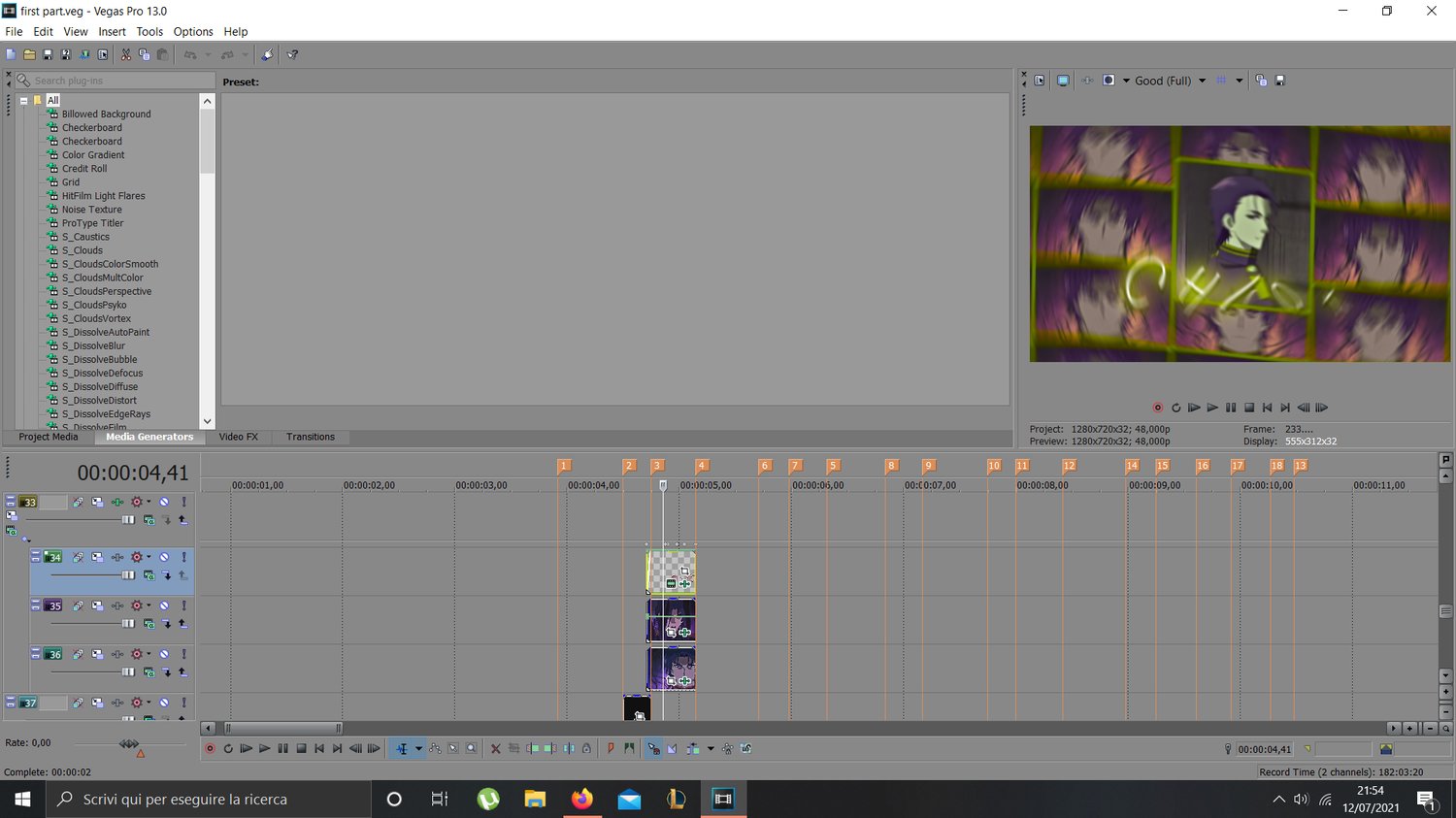The width and height of the screenshot is (1456, 818).
Task: Select the Normal Edit tool
Action: point(402,749)
